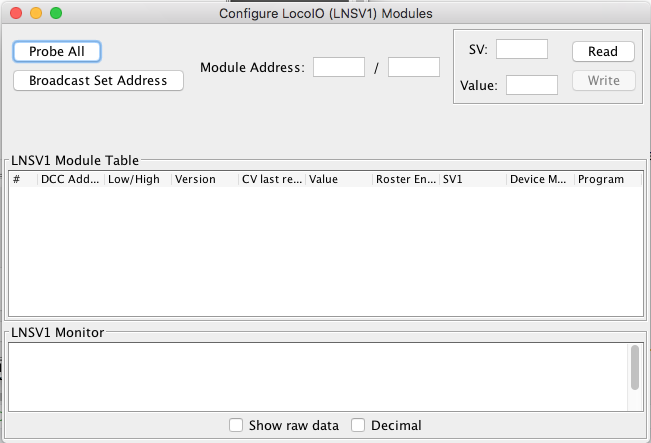
Task: Click the Read button
Action: point(603,51)
